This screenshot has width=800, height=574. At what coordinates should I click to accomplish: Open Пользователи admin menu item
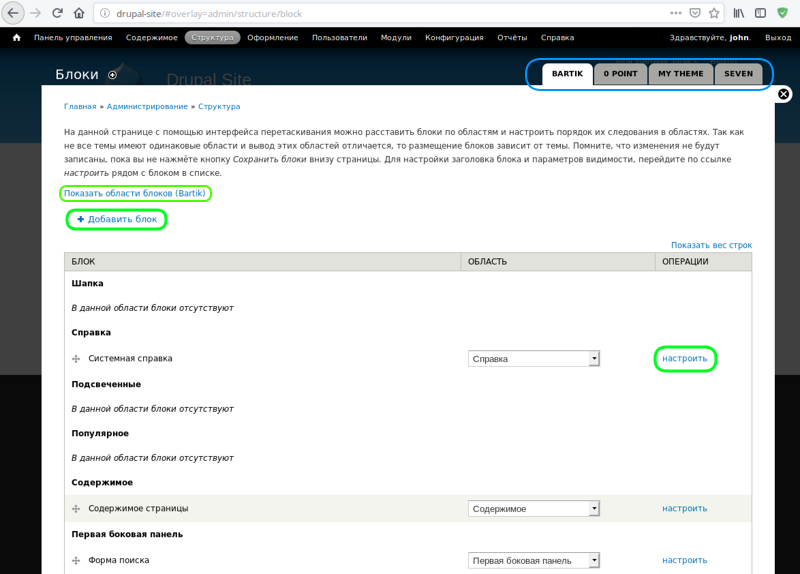coord(339,37)
